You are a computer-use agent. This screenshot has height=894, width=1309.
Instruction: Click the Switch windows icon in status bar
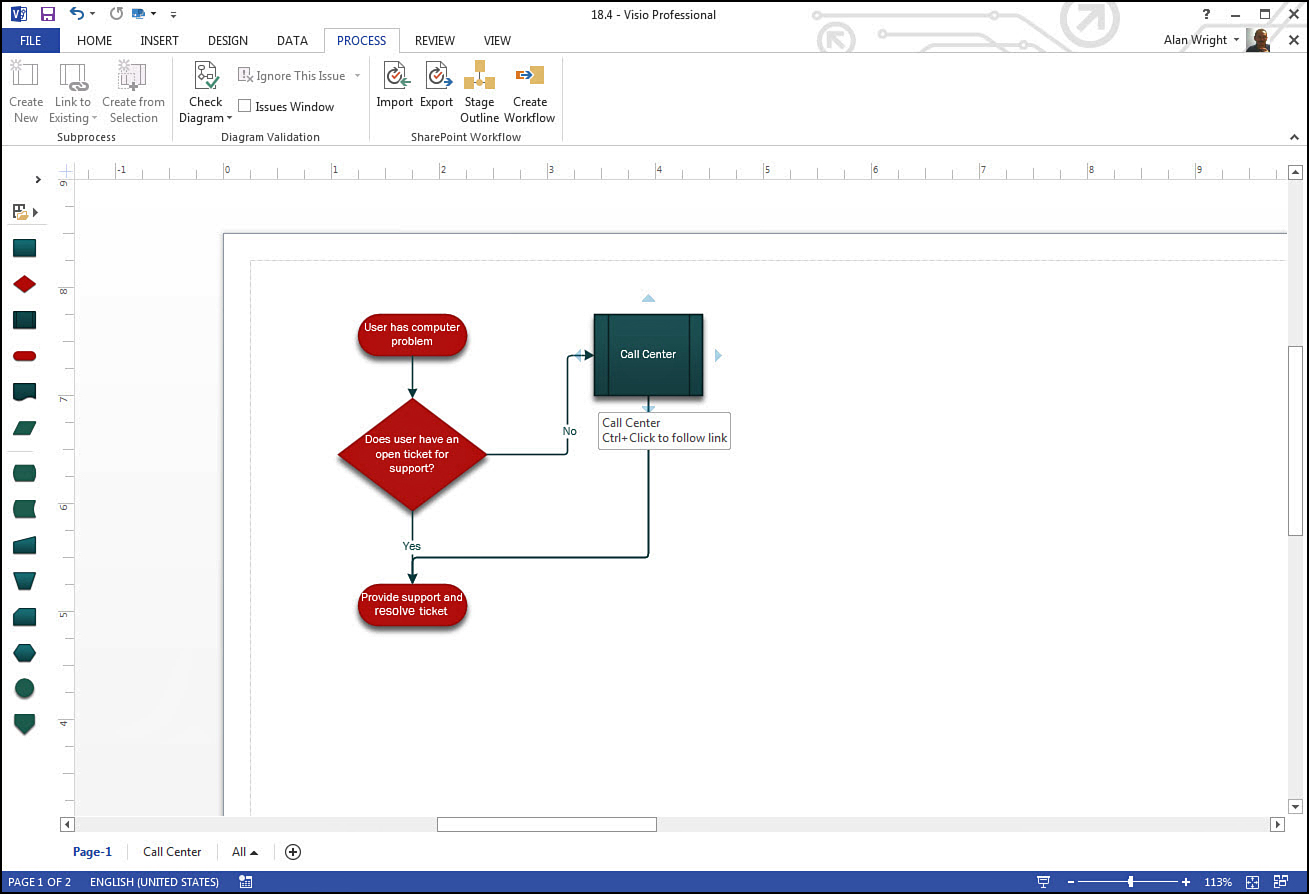pyautogui.click(x=1280, y=882)
